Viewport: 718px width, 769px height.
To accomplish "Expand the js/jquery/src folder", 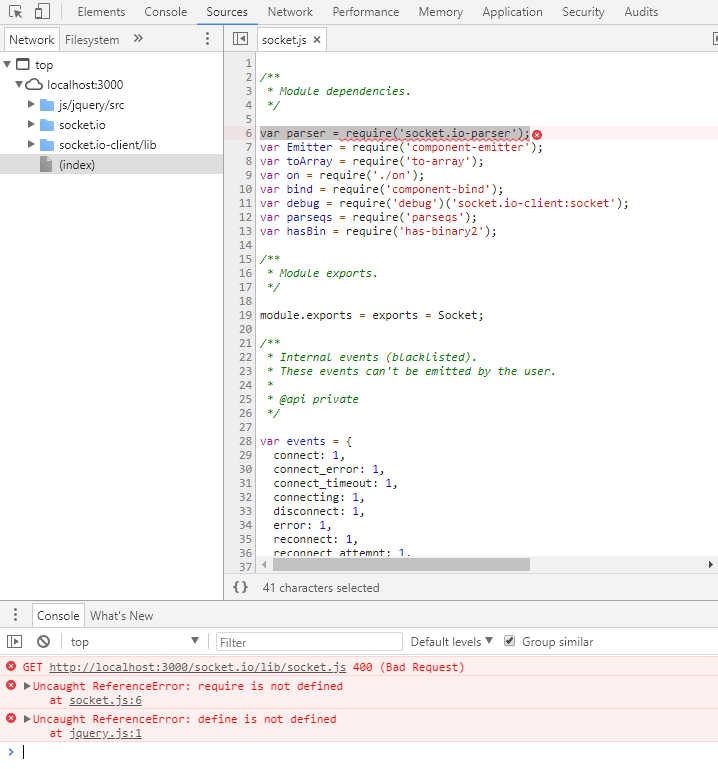I will coord(31,104).
